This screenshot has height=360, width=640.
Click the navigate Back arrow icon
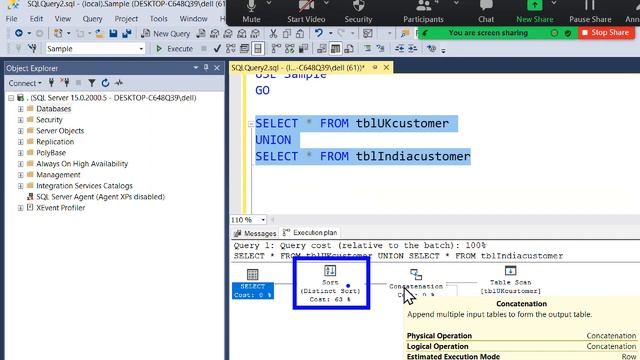[19, 33]
